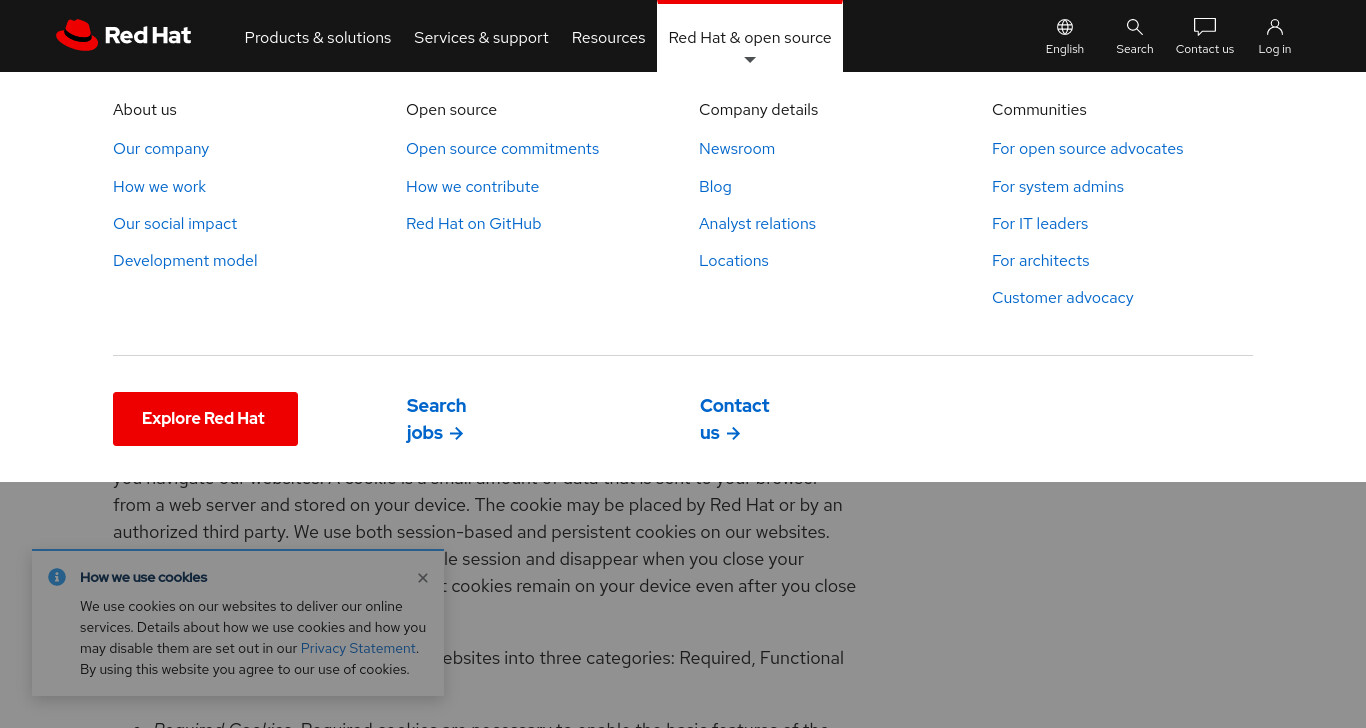Open the Resources menu

[x=608, y=37]
